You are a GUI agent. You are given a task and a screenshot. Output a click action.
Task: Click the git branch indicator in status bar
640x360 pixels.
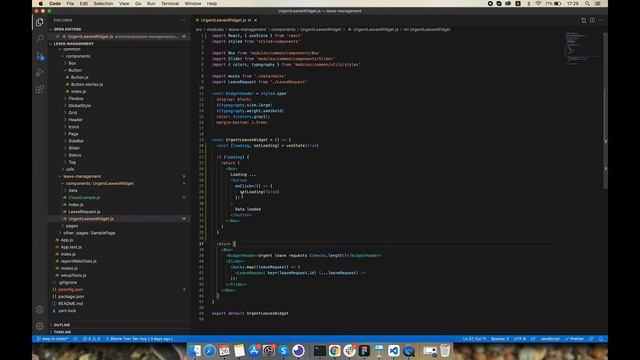(x=52, y=339)
